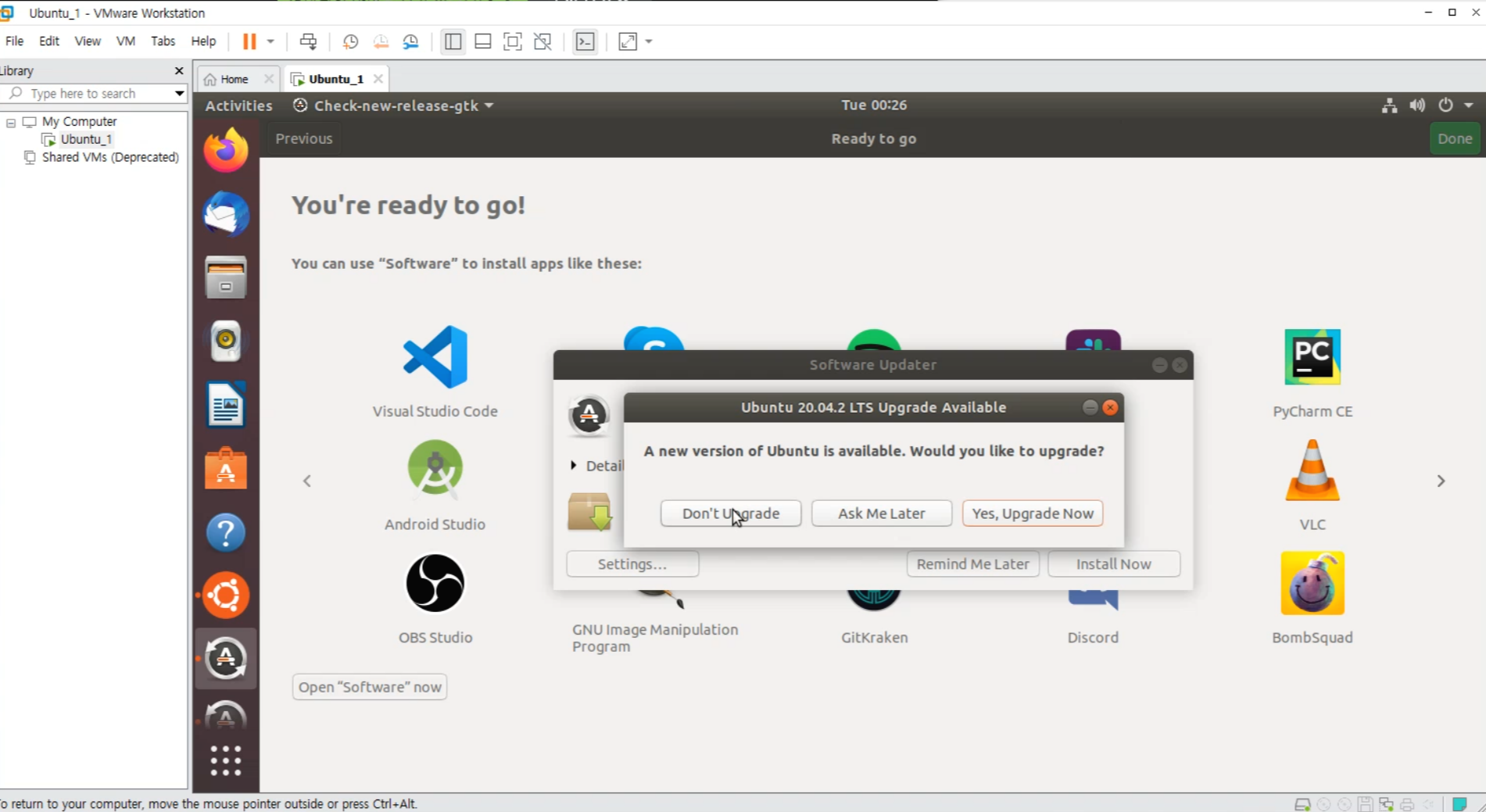Click Install Now in Software Updater
Image resolution: width=1486 pixels, height=812 pixels.
1114,564
